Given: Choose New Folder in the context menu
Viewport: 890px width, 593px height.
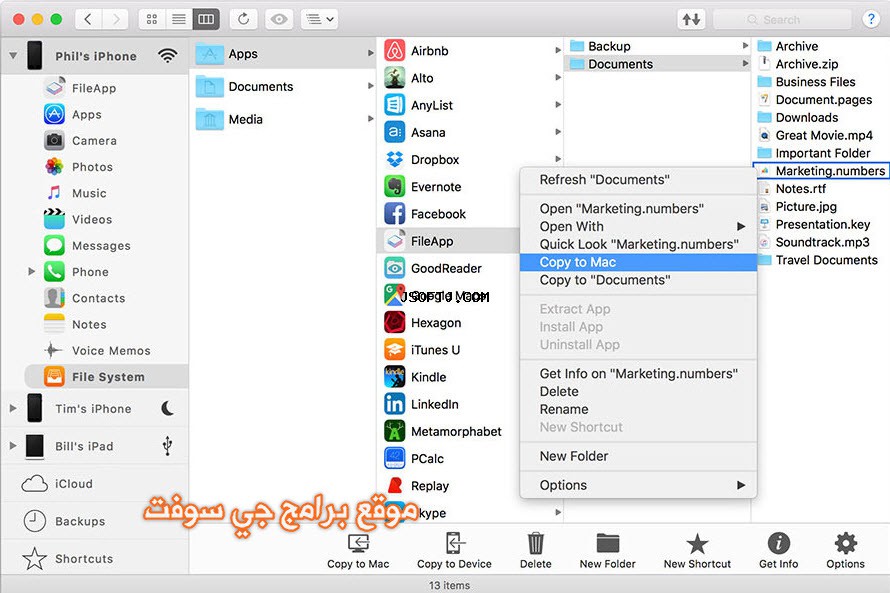Looking at the screenshot, I should coord(639,456).
